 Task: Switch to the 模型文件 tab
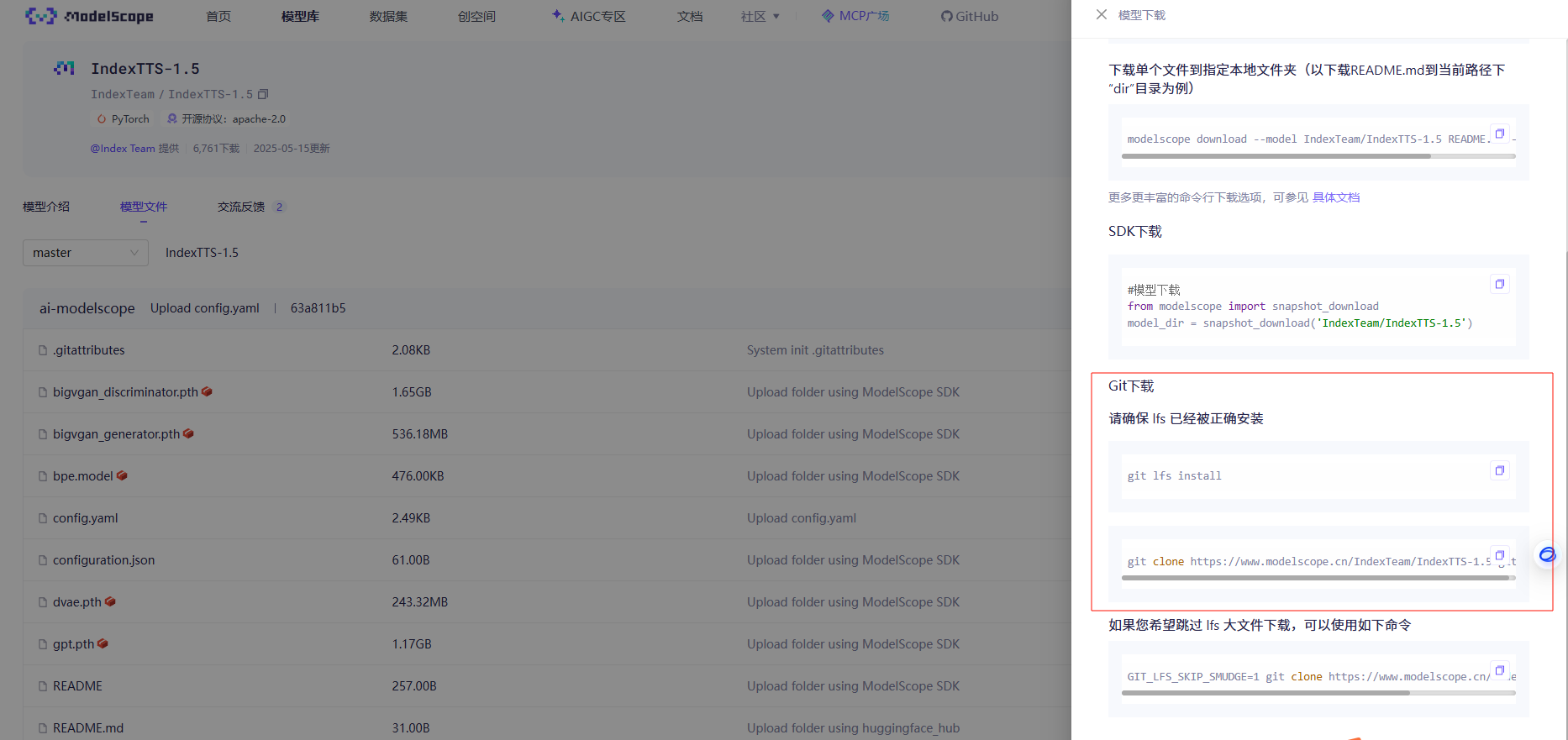[144, 207]
